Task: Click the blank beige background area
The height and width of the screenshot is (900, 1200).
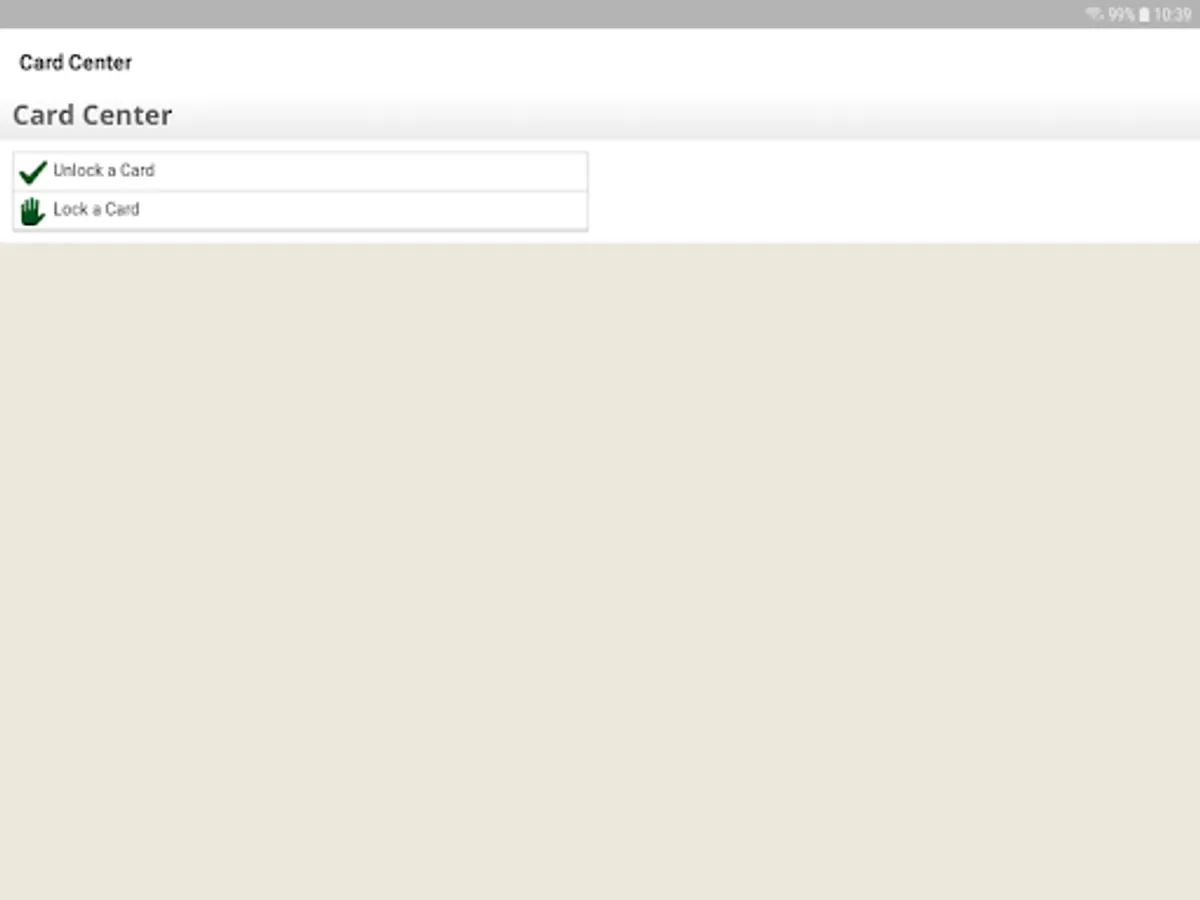Action: [600, 570]
